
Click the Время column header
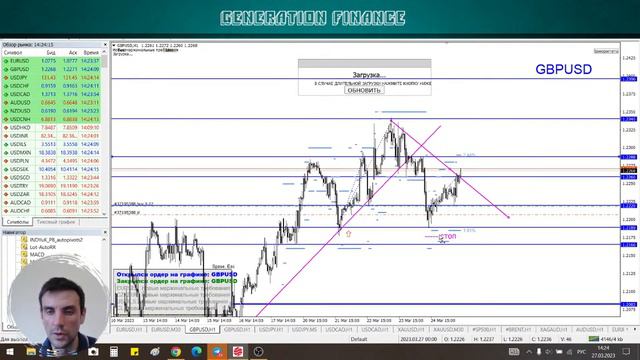click(91, 53)
